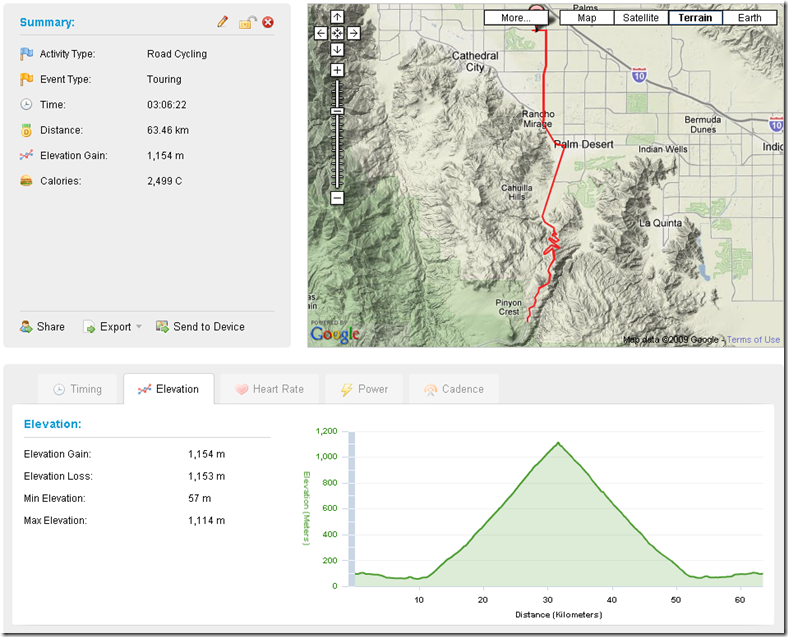Click the '57 m' Min Elevation value
Viewport: 788px width, 637px height.
[200, 498]
